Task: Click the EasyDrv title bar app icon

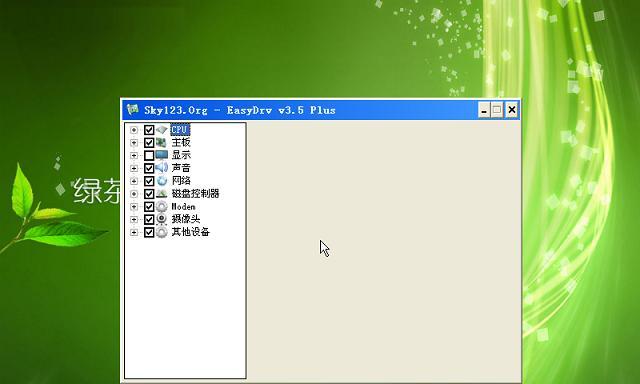Action: (x=133, y=109)
